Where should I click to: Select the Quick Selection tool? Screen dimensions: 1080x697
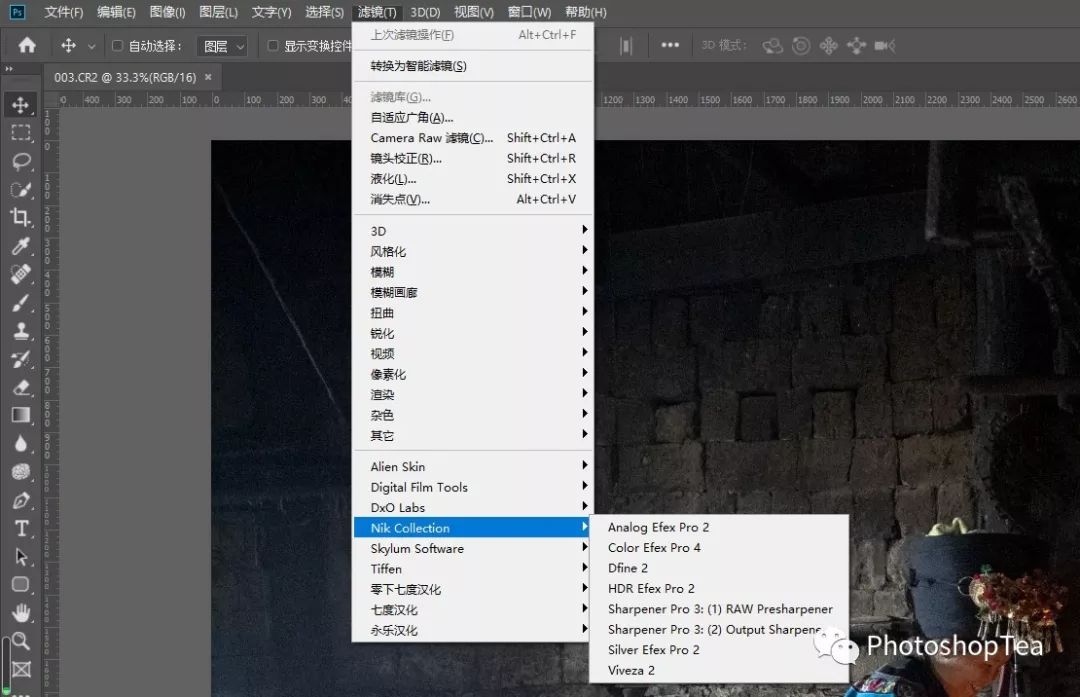tap(21, 189)
